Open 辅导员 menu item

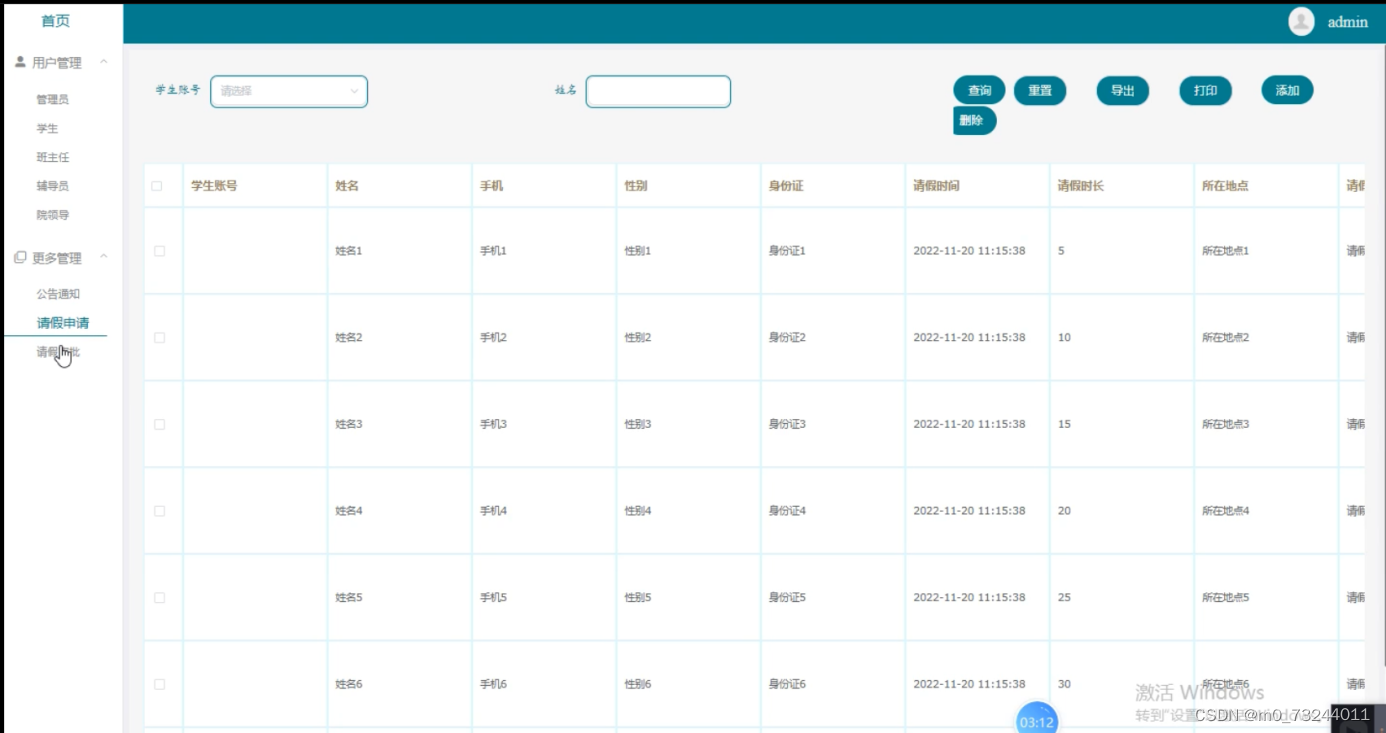[53, 186]
